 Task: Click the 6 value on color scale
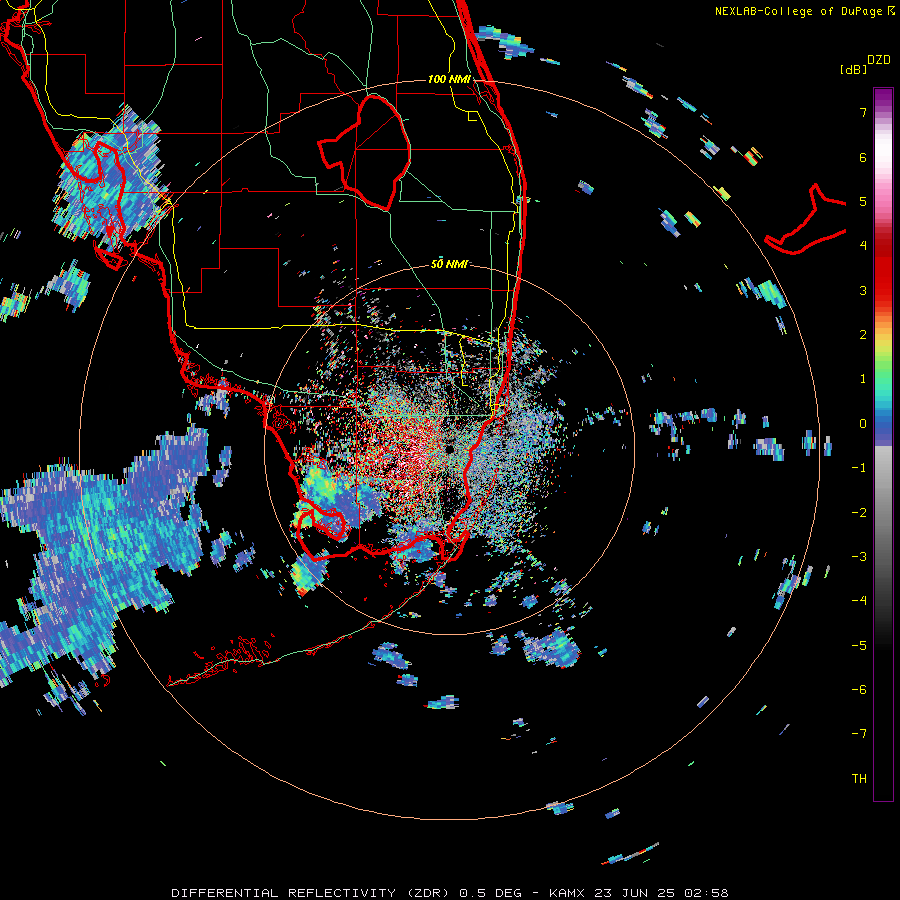coord(863,157)
